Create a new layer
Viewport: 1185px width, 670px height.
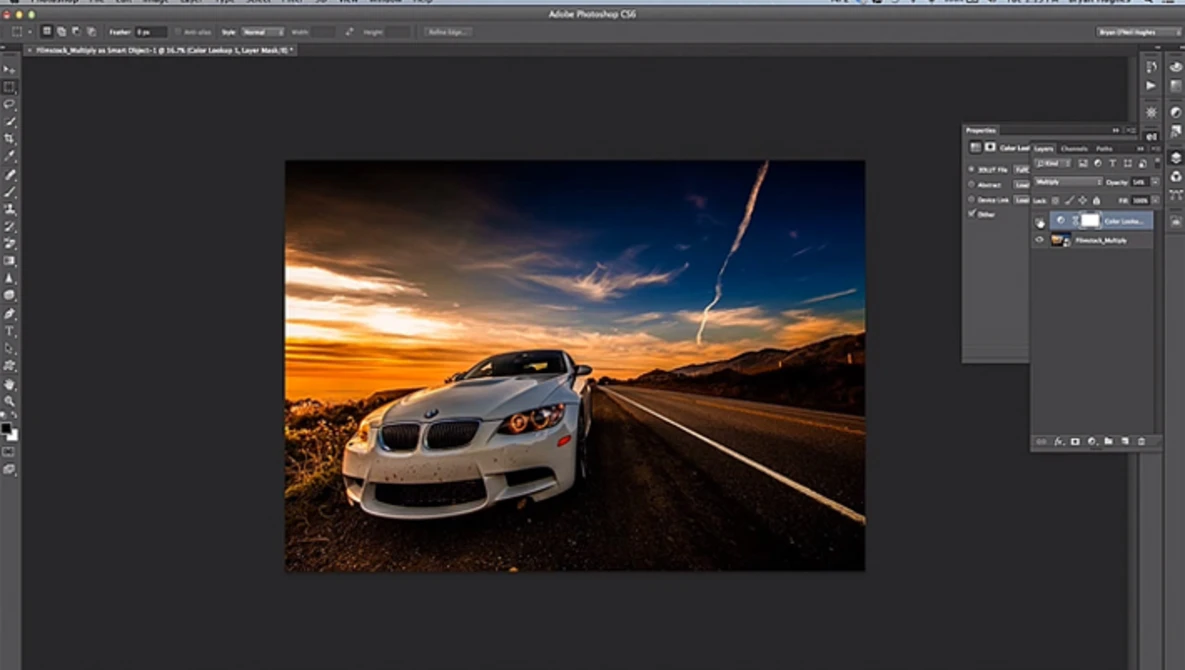click(x=1125, y=441)
